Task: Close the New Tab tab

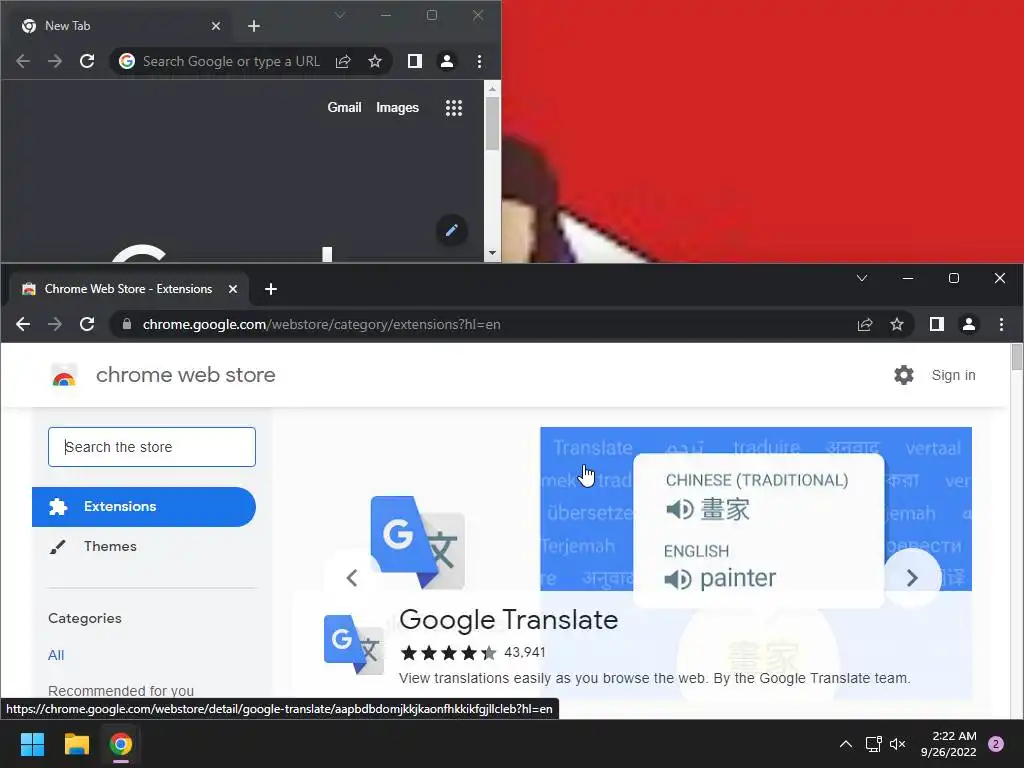Action: (216, 26)
